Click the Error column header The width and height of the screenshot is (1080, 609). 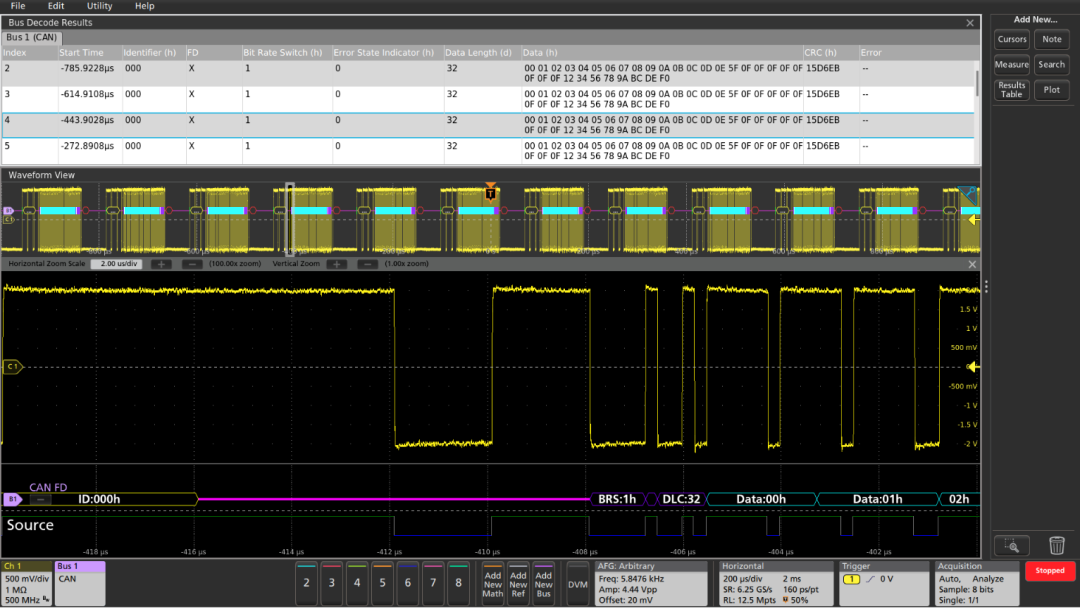[x=871, y=52]
